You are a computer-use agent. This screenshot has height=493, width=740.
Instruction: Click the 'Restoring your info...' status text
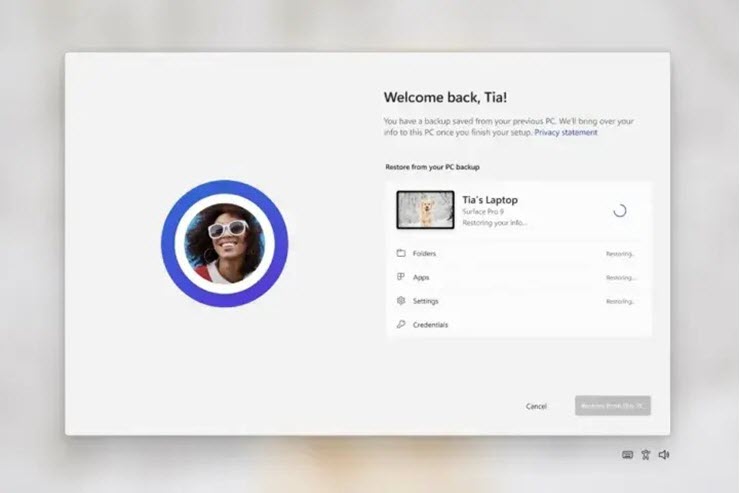click(x=495, y=223)
